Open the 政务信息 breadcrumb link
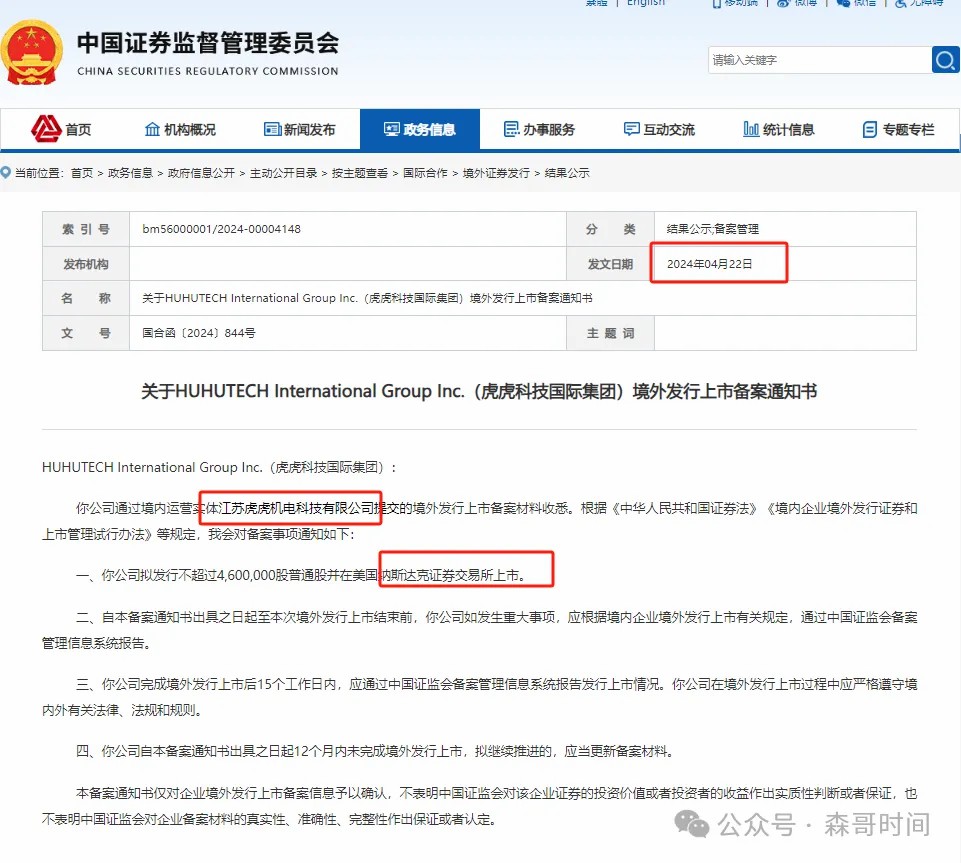 (x=130, y=173)
